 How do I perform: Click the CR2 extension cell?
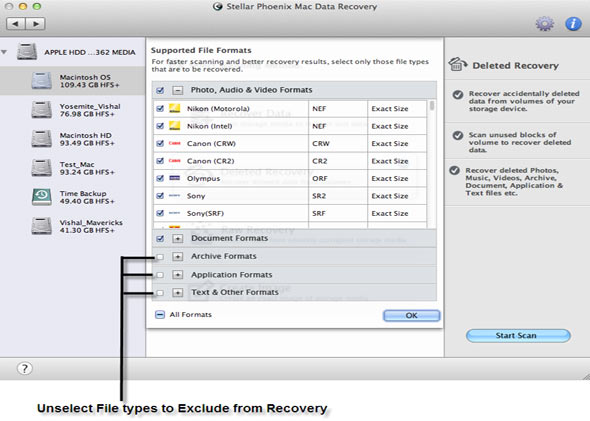tap(338, 161)
